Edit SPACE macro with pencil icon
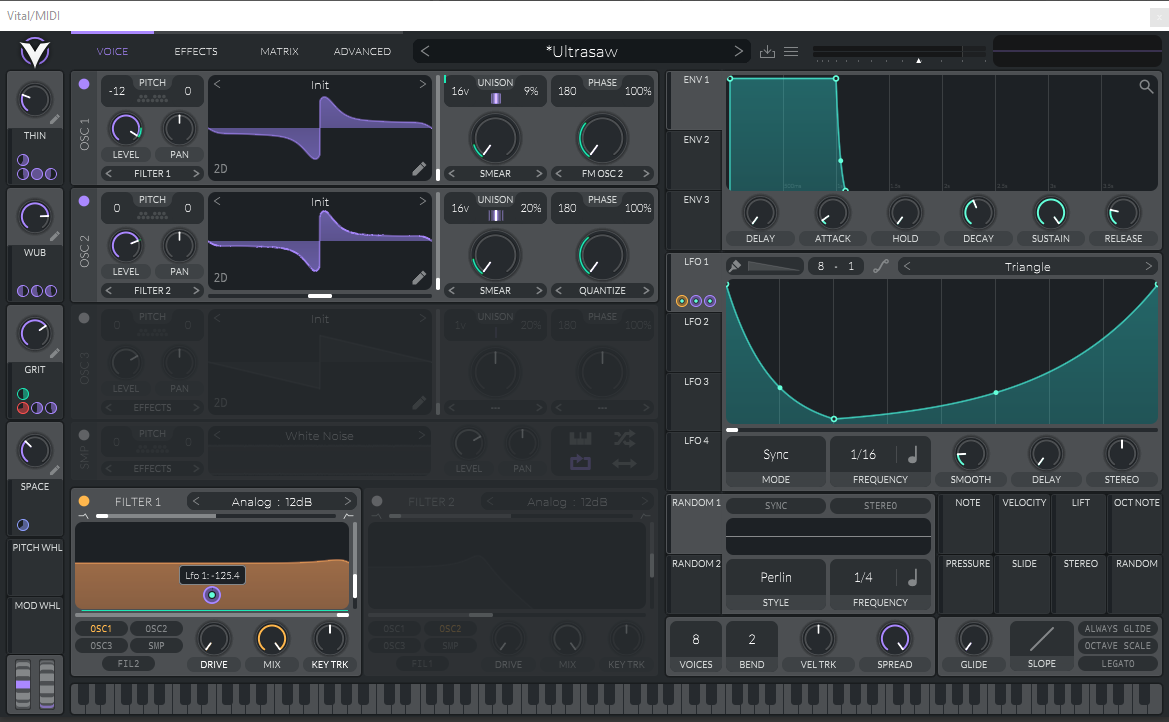The height and width of the screenshot is (722, 1169). (x=54, y=471)
